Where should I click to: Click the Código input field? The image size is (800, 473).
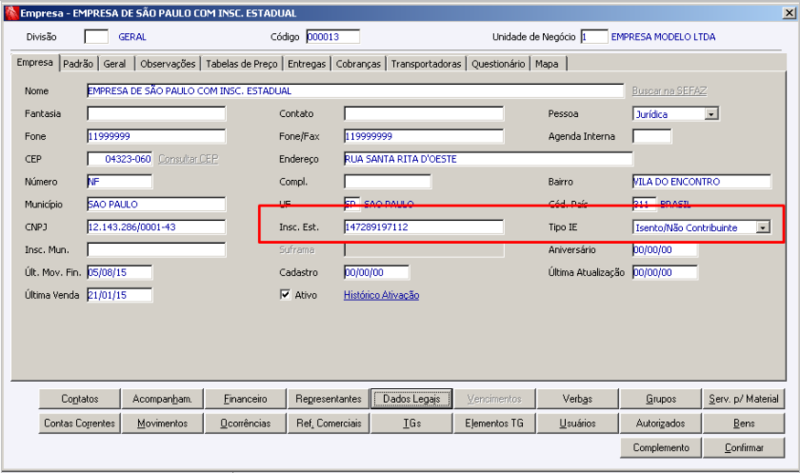(x=333, y=37)
